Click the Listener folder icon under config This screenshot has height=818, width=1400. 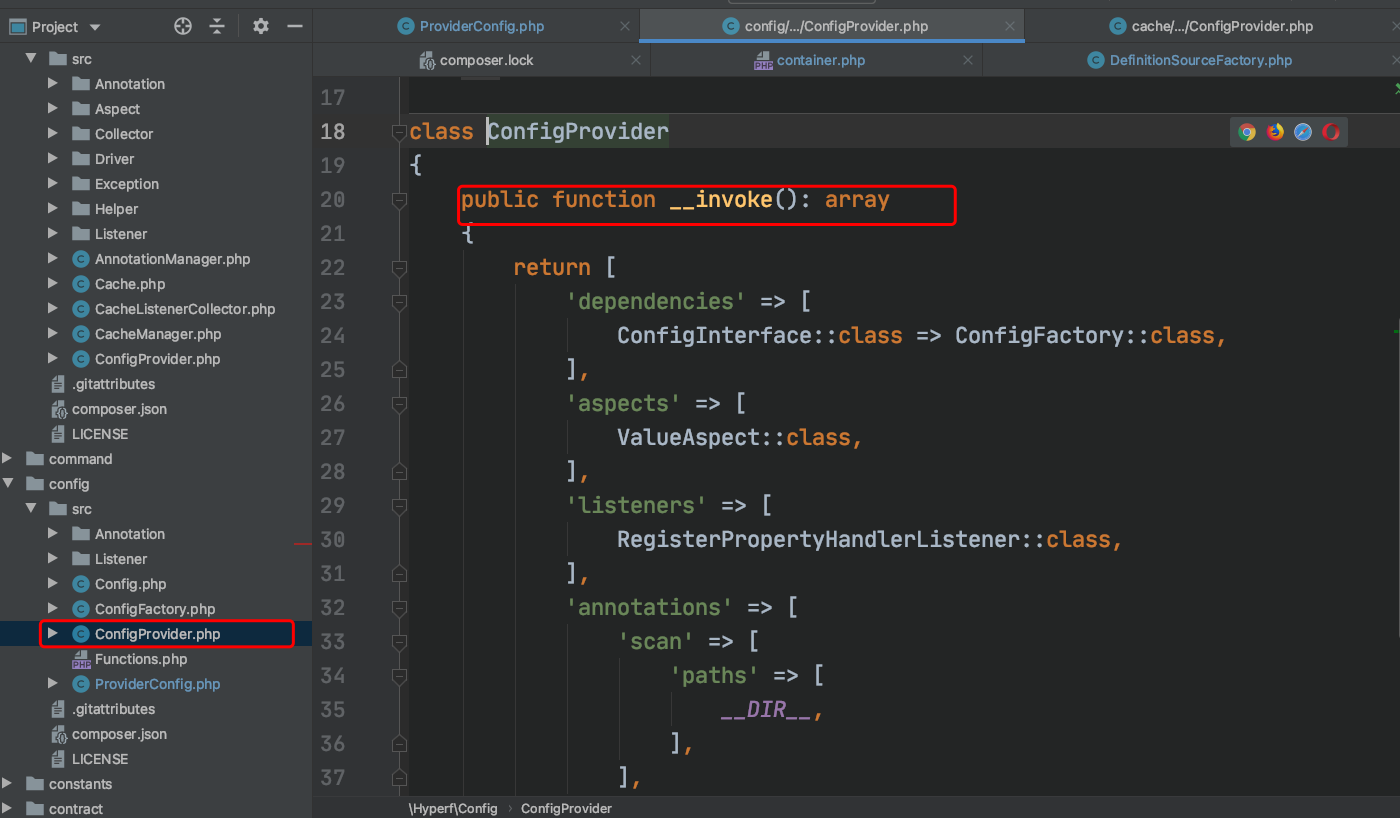(x=81, y=559)
